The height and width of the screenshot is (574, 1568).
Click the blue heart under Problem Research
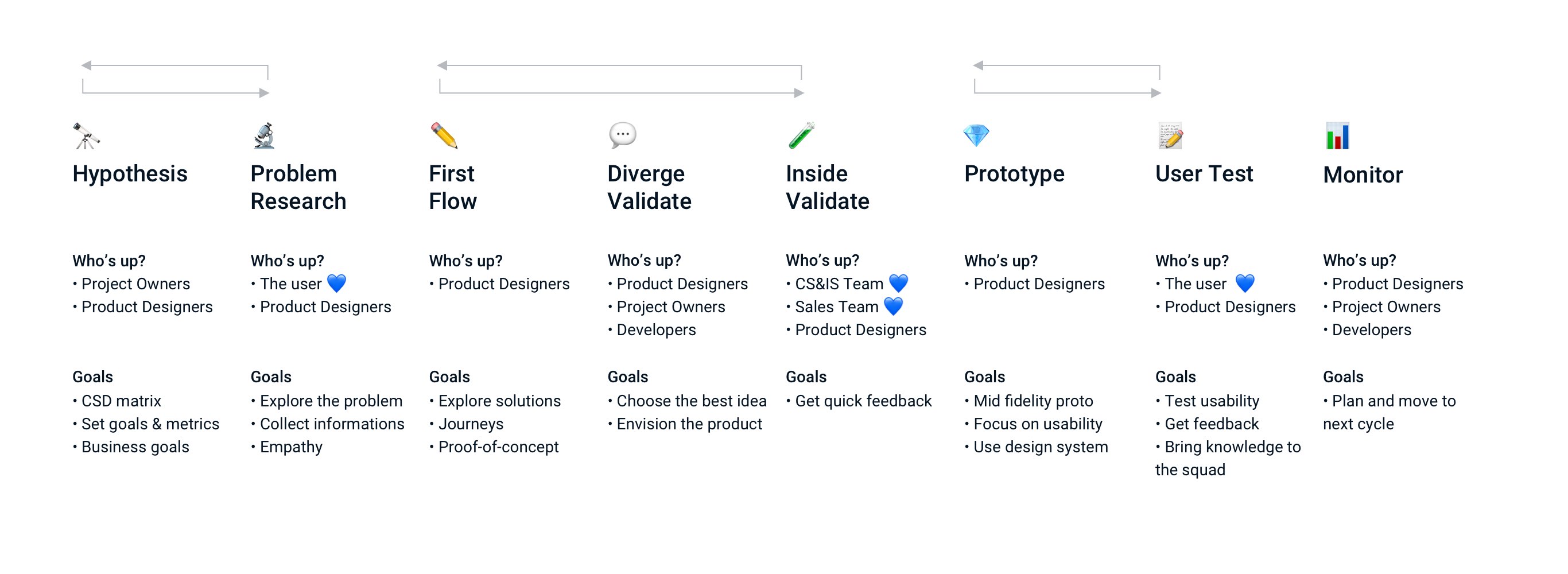pyautogui.click(x=336, y=283)
